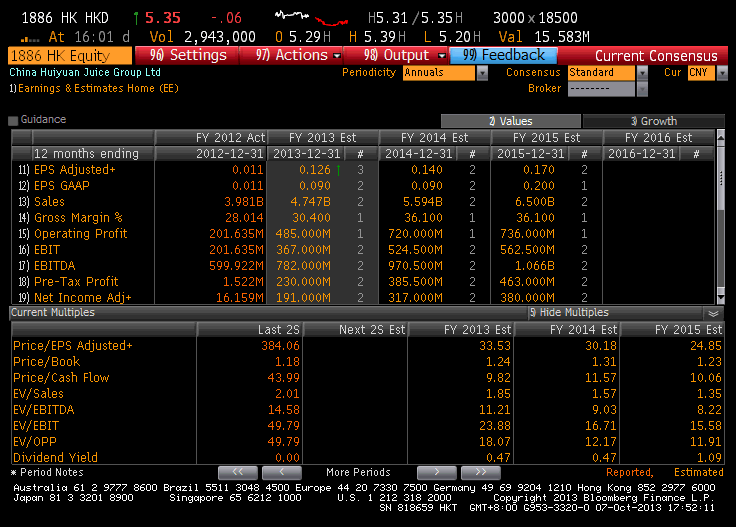Click the intraday price sparkline chart
The width and height of the screenshot is (736, 527).
pos(312,18)
